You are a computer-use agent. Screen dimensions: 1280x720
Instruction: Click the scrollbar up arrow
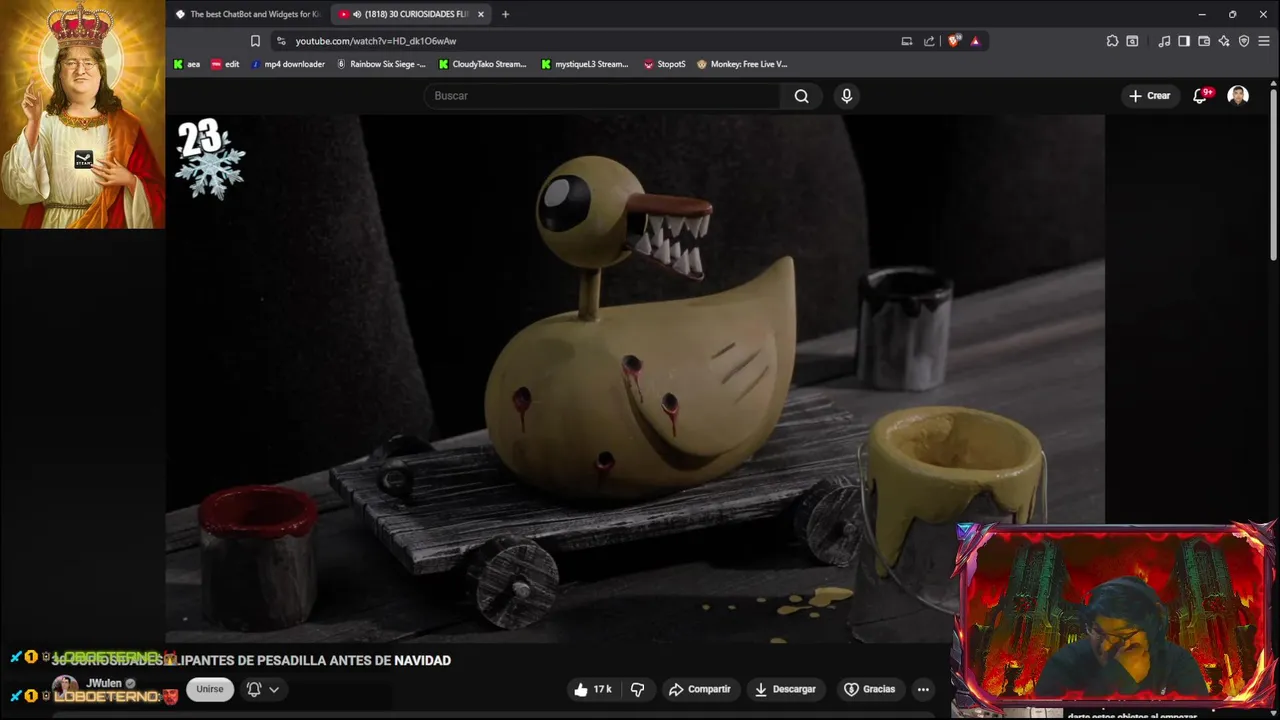(1273, 83)
